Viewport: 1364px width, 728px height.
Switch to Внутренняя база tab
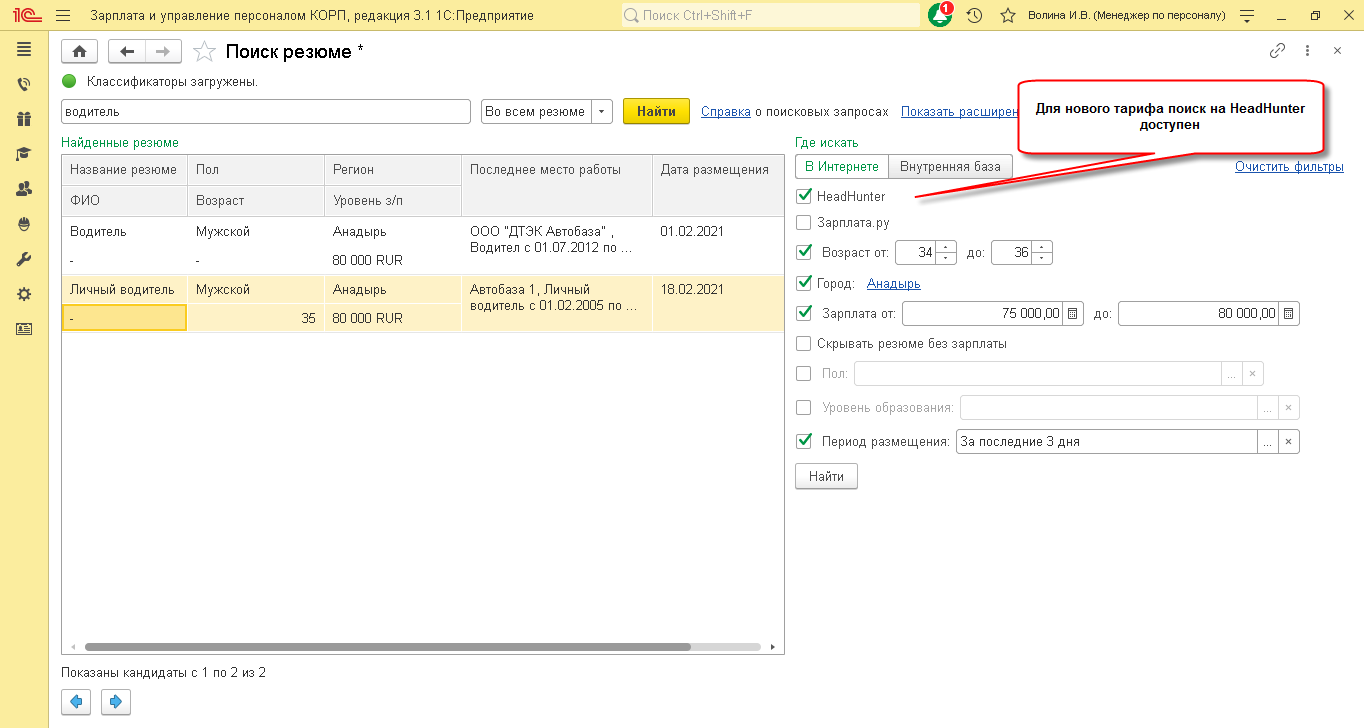950,167
